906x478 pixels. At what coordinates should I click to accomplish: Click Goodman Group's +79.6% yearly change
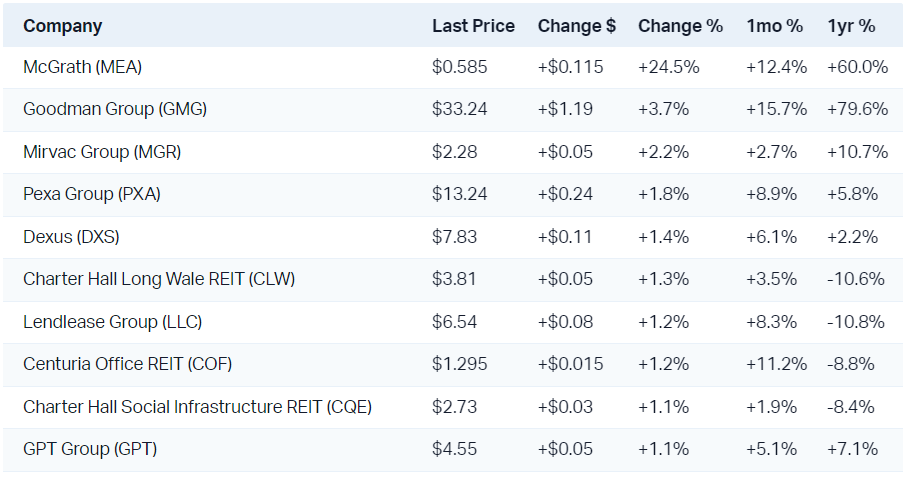click(x=857, y=110)
